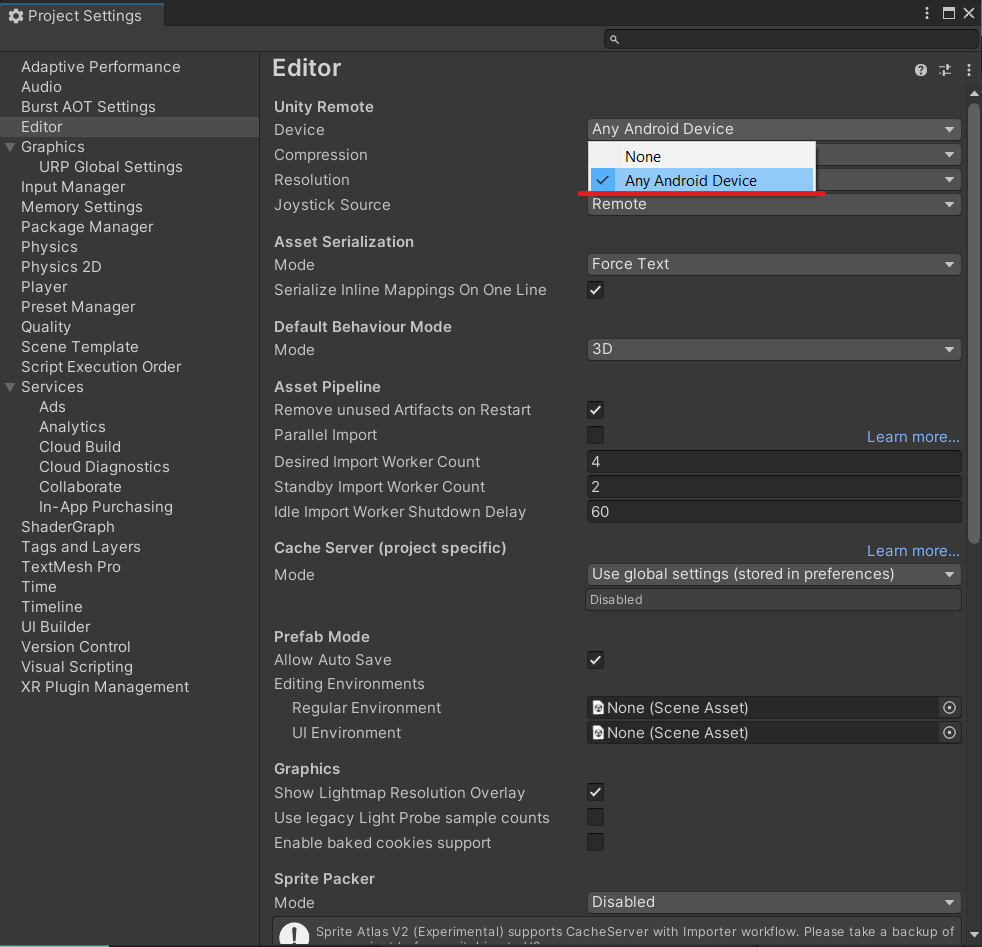Edit Idle Import Worker Shutdown Delay field
Viewport: 982px width, 947px height.
pyautogui.click(x=773, y=512)
